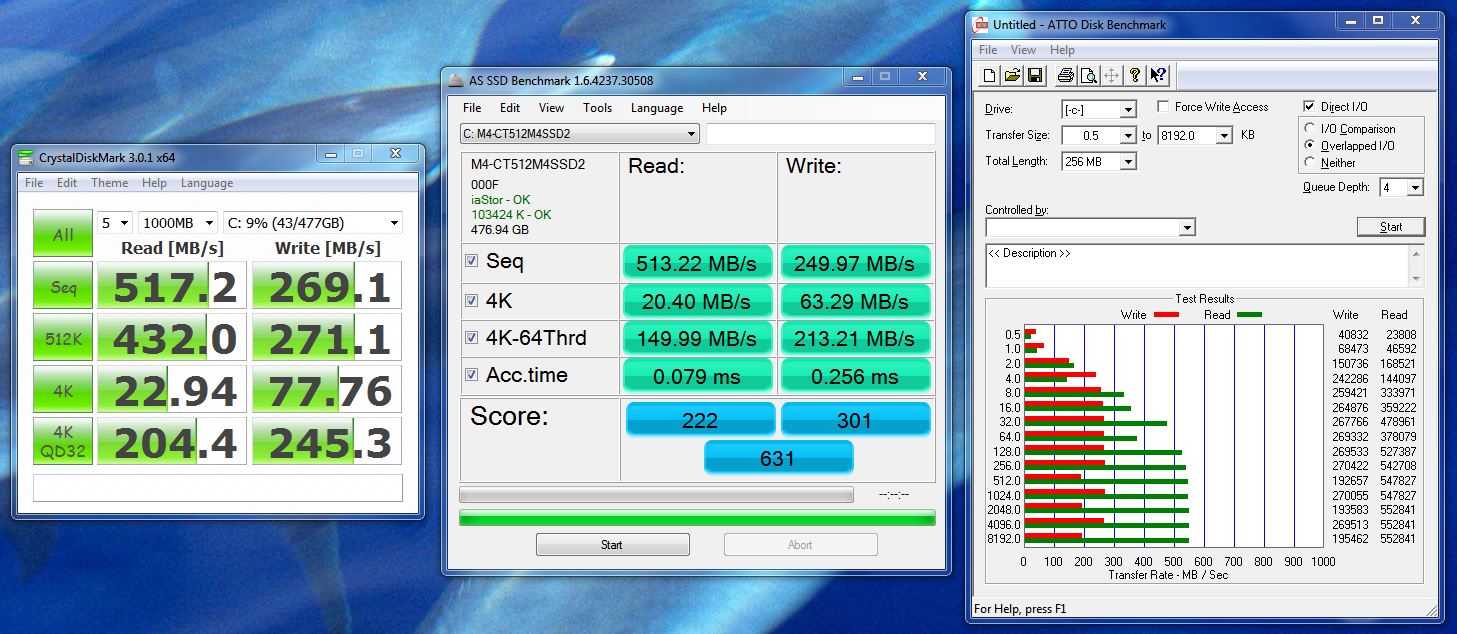Uncheck the Seq test checkbox in AS SSD
Viewport: 1457px width, 634px height.
coord(472,261)
